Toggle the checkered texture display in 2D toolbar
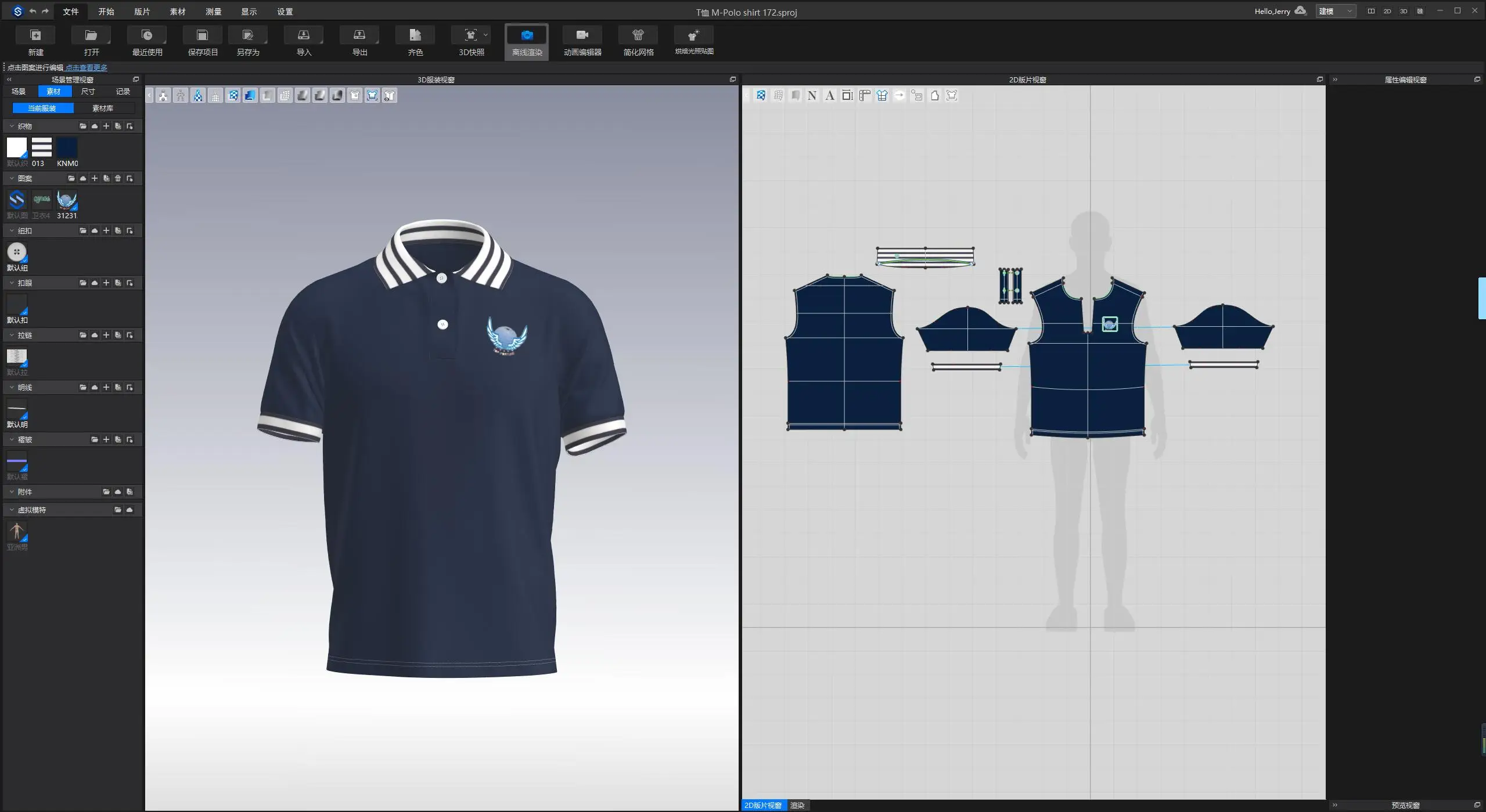The width and height of the screenshot is (1486, 812). point(761,96)
